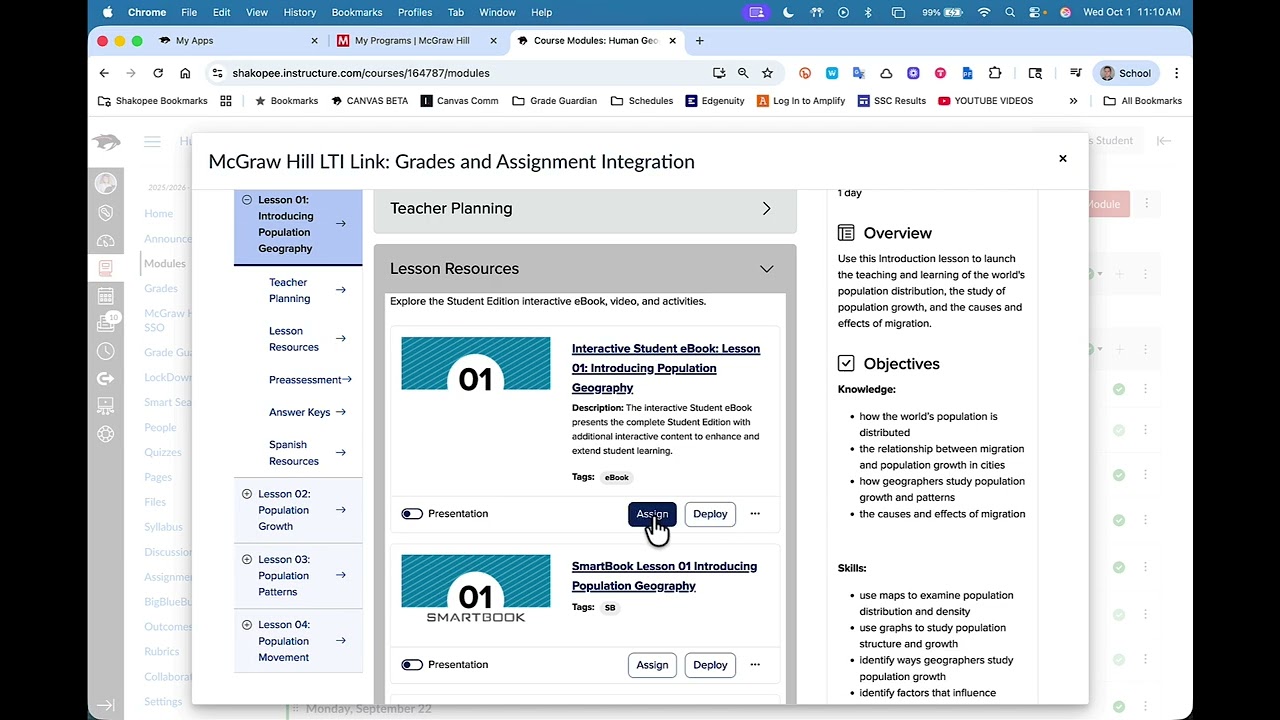Open Chrome extensions puzzle icon

click(995, 73)
